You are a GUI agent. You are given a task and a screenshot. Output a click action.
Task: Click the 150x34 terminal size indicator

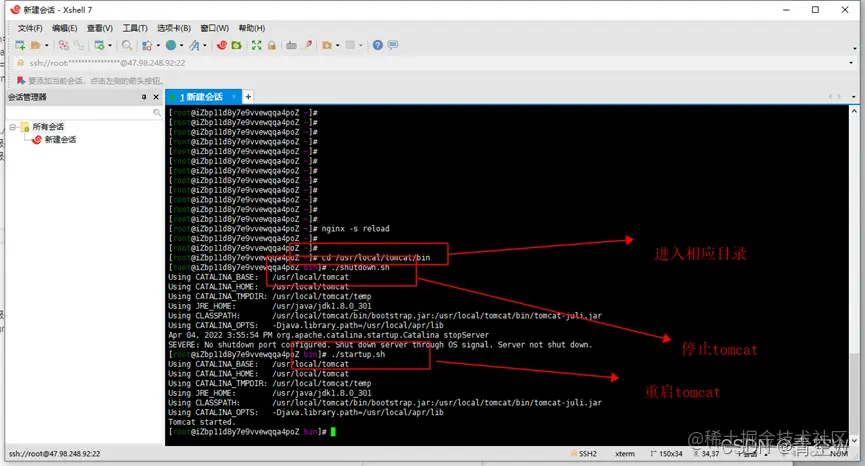(667, 454)
